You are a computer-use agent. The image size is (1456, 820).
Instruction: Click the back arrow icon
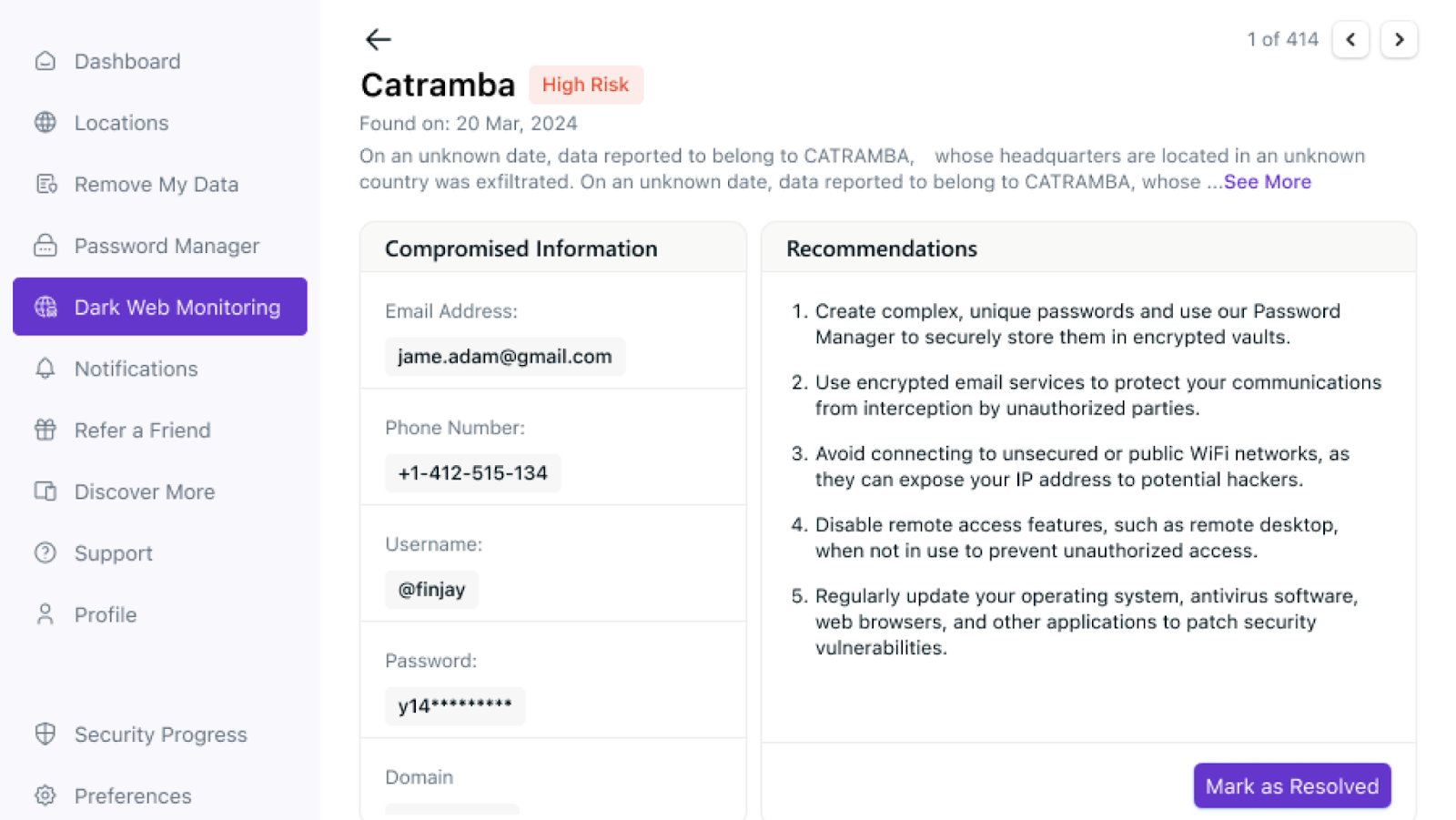pyautogui.click(x=378, y=39)
